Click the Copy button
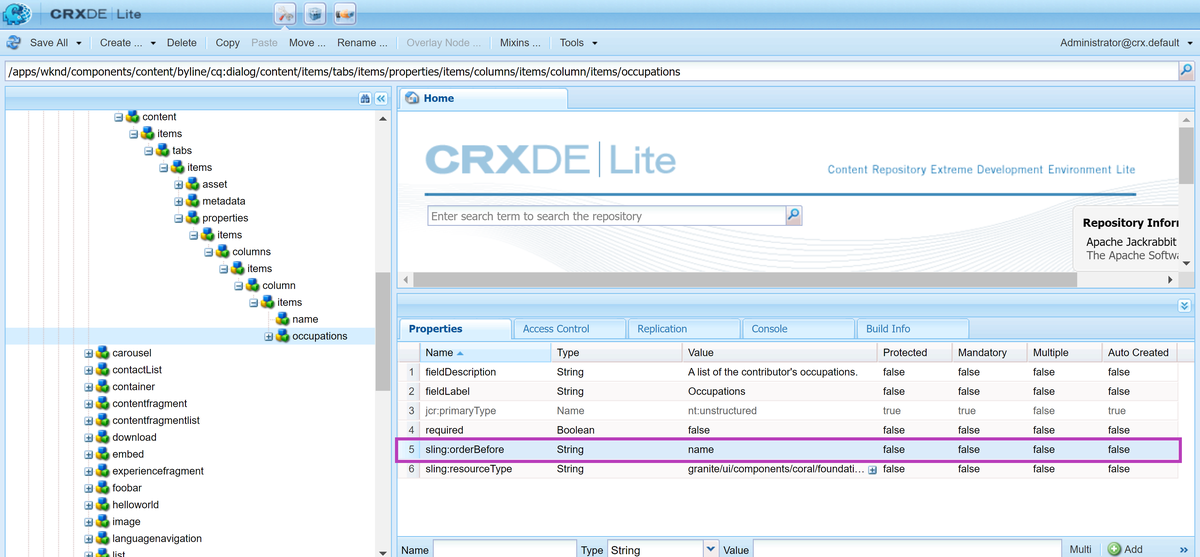The height and width of the screenshot is (557, 1200). tap(228, 43)
